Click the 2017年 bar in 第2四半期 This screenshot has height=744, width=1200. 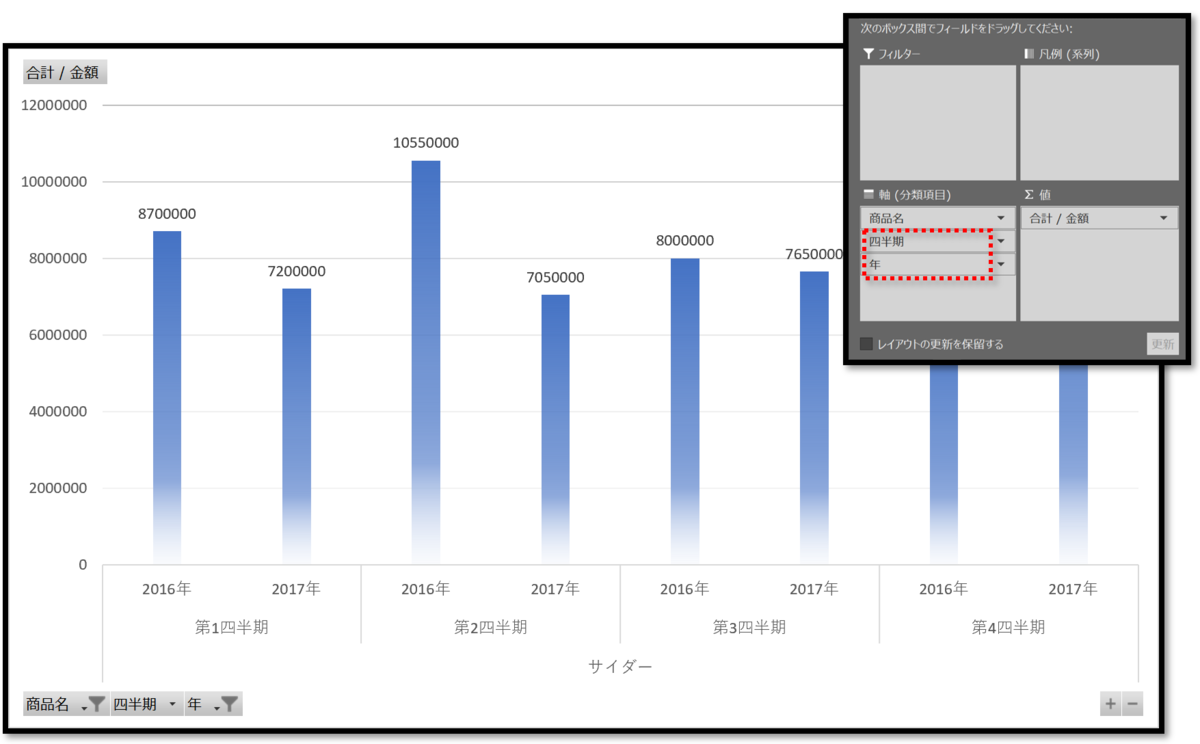point(556,430)
